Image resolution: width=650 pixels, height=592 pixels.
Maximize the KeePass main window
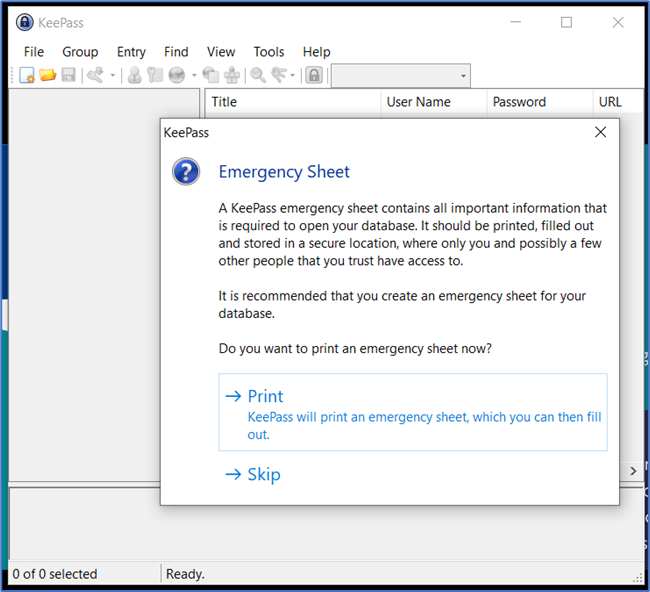pos(566,22)
